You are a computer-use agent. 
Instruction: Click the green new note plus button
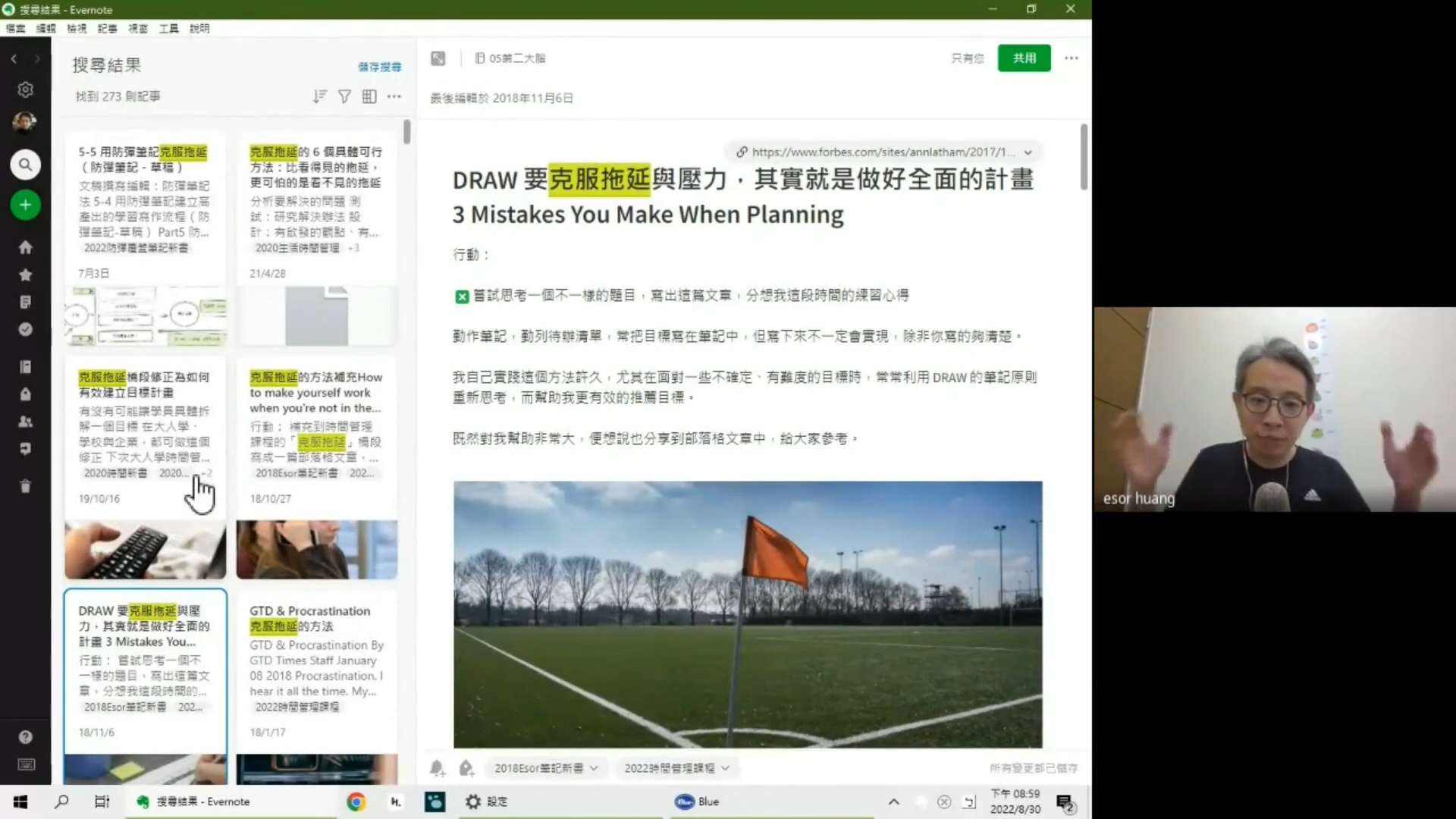[25, 205]
